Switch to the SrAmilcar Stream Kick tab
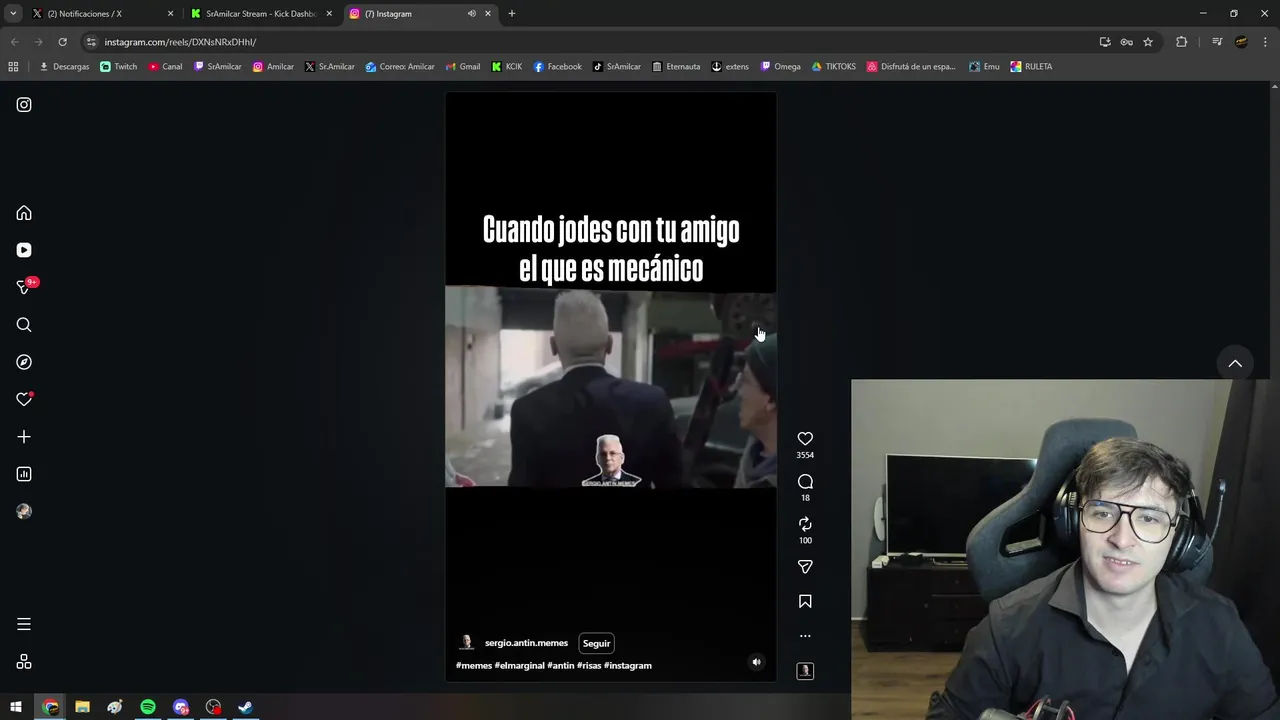Screen dimensions: 1280x720 point(260,14)
